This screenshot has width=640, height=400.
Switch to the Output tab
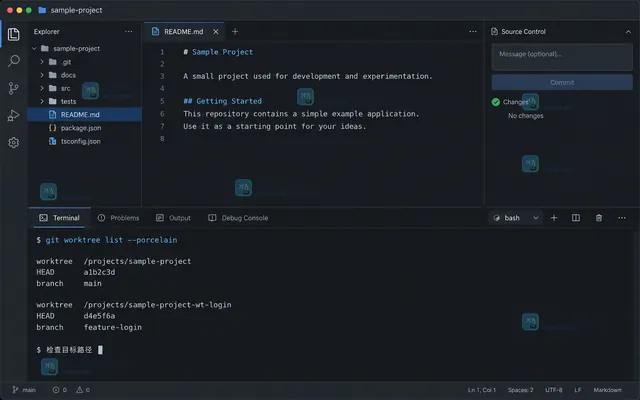tap(173, 218)
